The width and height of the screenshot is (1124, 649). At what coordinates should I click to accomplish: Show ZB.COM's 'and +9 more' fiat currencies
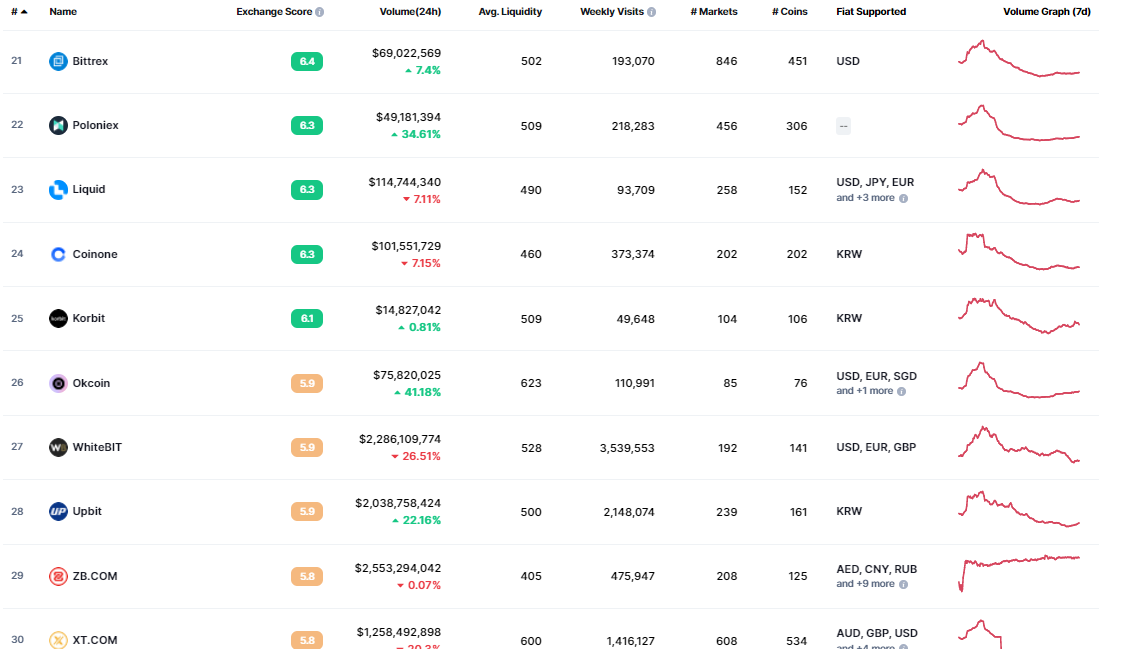click(x=865, y=584)
